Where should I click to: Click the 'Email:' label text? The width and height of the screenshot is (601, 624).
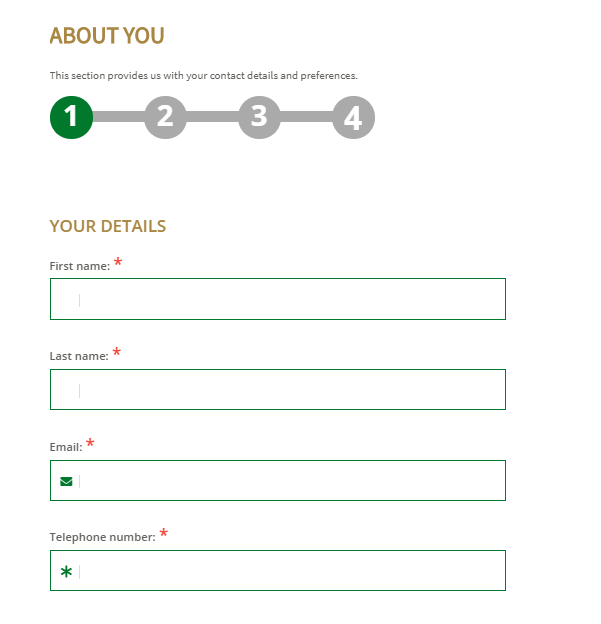(65, 447)
